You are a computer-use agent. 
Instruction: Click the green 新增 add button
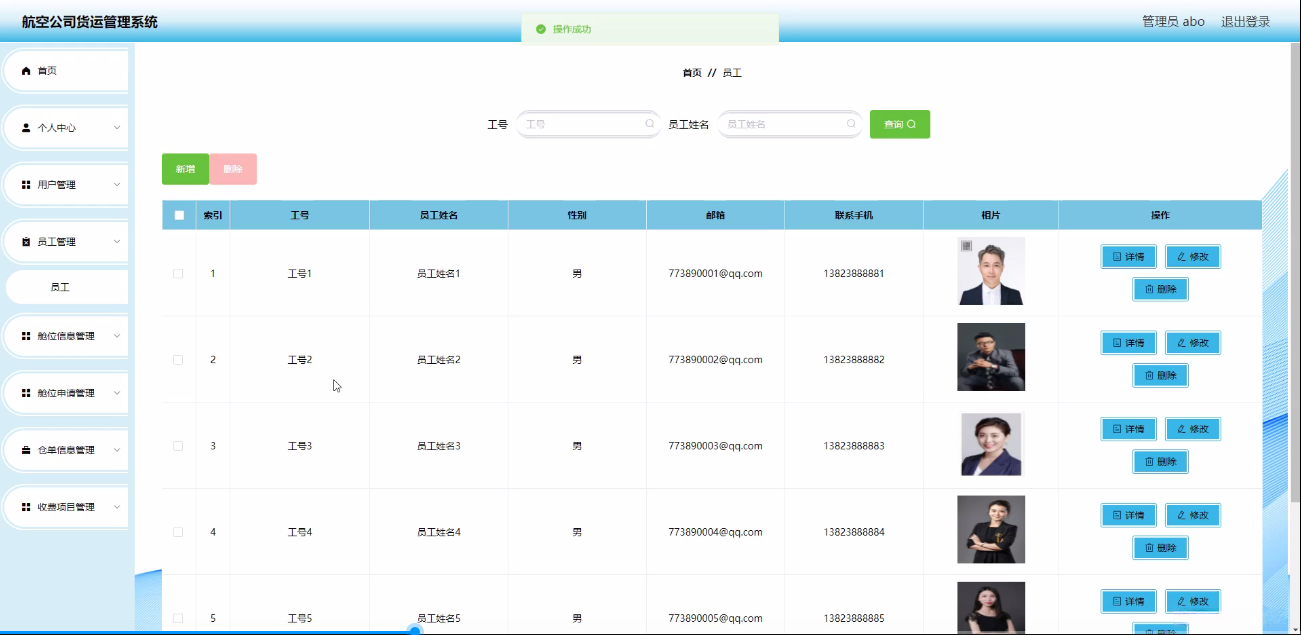[185, 169]
